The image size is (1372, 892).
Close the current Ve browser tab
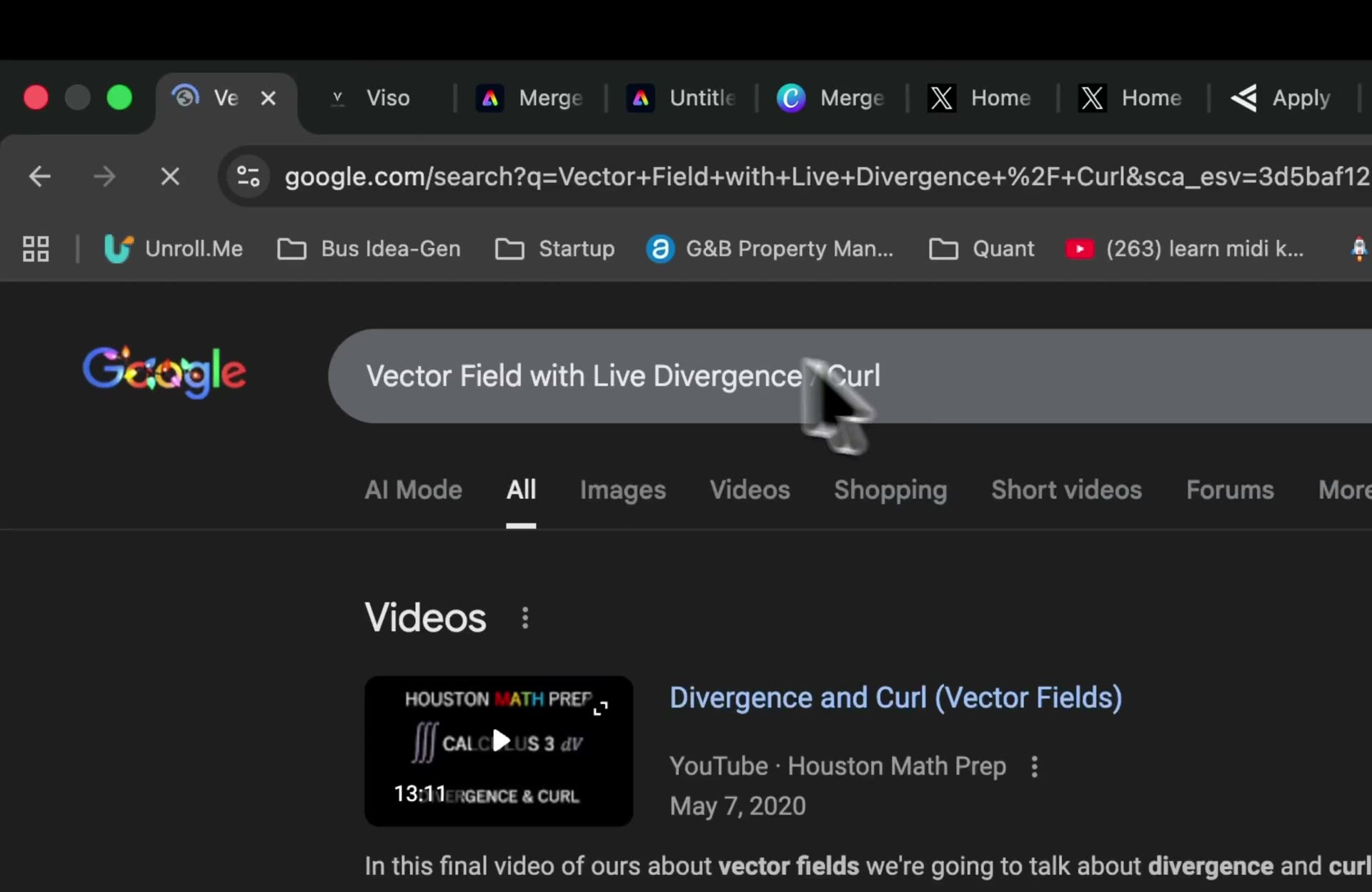[x=268, y=98]
